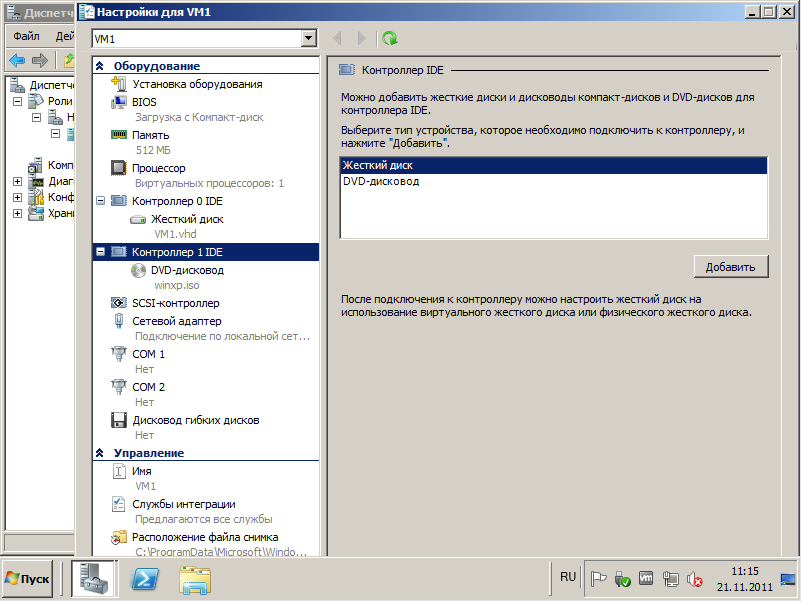The image size is (802, 602).
Task: Click the DVD drive disc icon
Action: 138,270
